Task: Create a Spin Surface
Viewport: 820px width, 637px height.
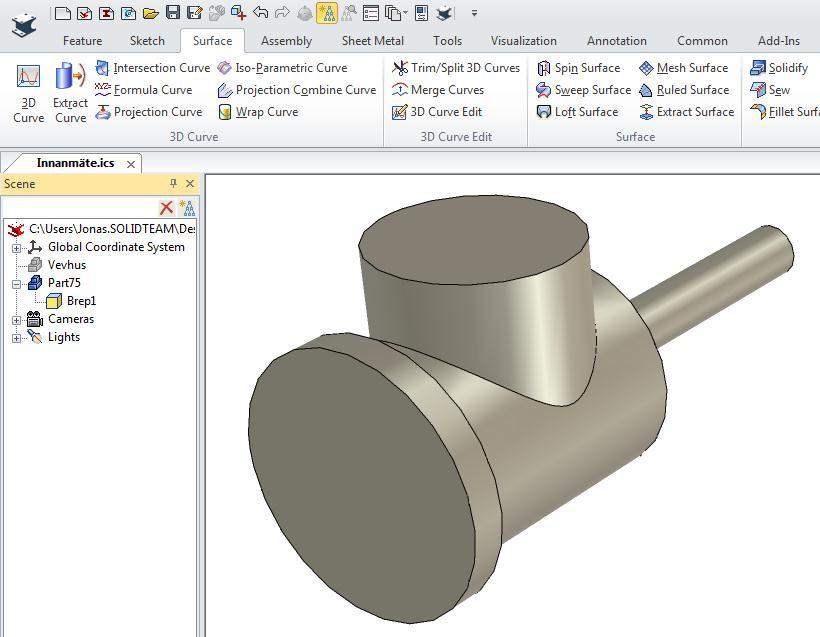Action: [578, 68]
